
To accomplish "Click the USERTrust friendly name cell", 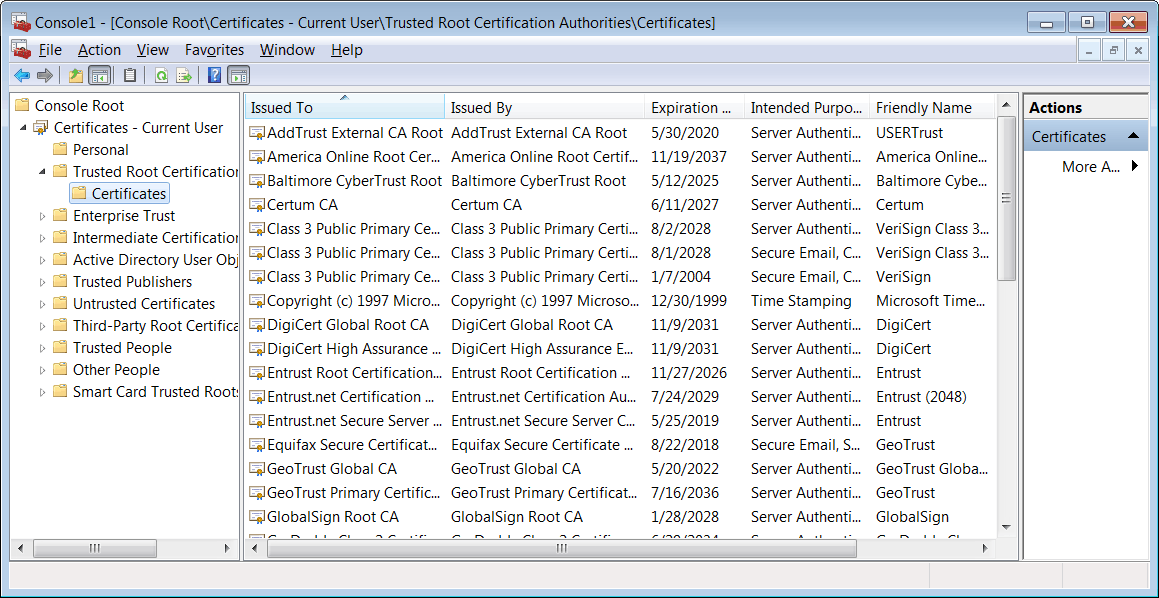I will 909,133.
